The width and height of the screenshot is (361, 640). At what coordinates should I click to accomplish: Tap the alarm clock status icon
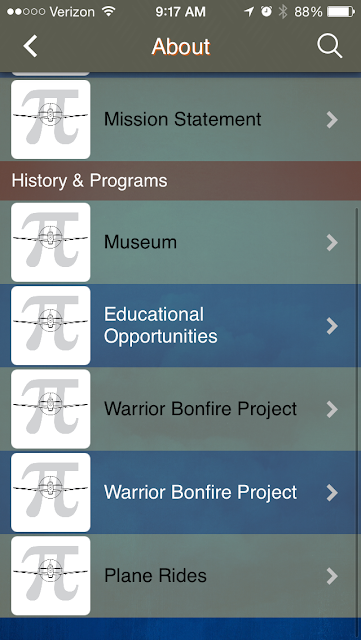(266, 11)
